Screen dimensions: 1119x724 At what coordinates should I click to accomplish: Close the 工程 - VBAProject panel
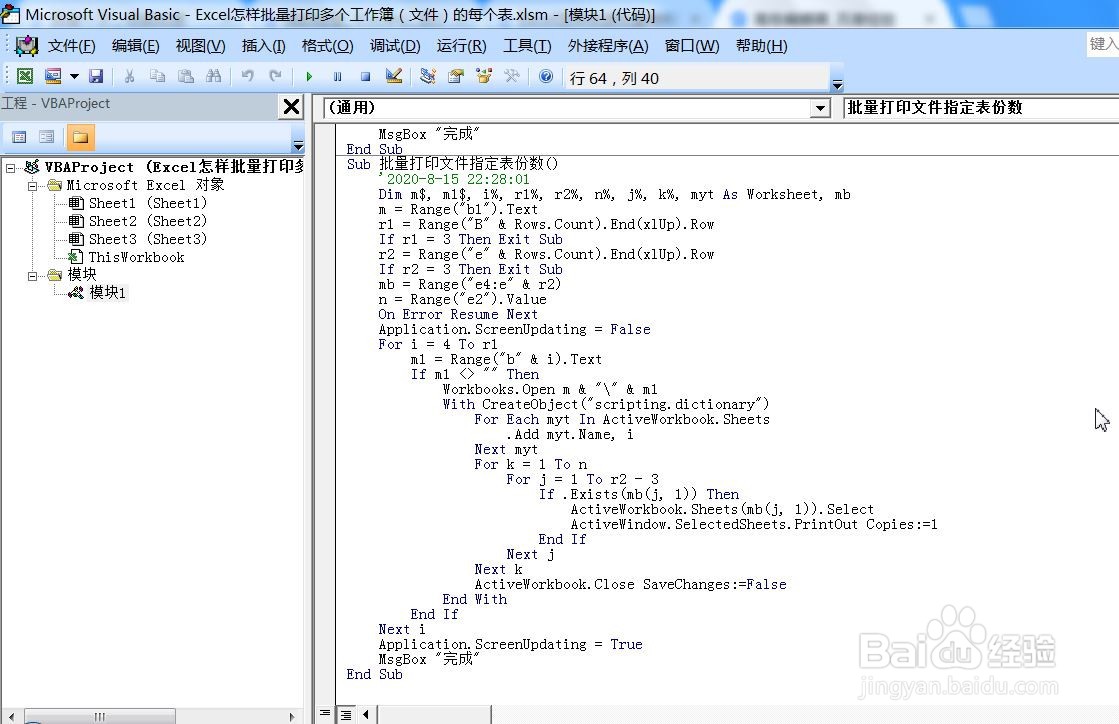[291, 107]
